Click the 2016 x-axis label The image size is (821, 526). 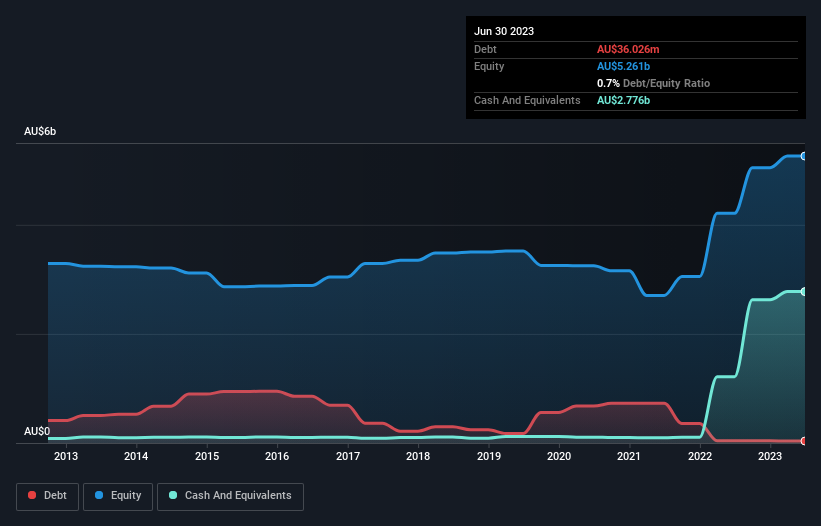pyautogui.click(x=277, y=456)
